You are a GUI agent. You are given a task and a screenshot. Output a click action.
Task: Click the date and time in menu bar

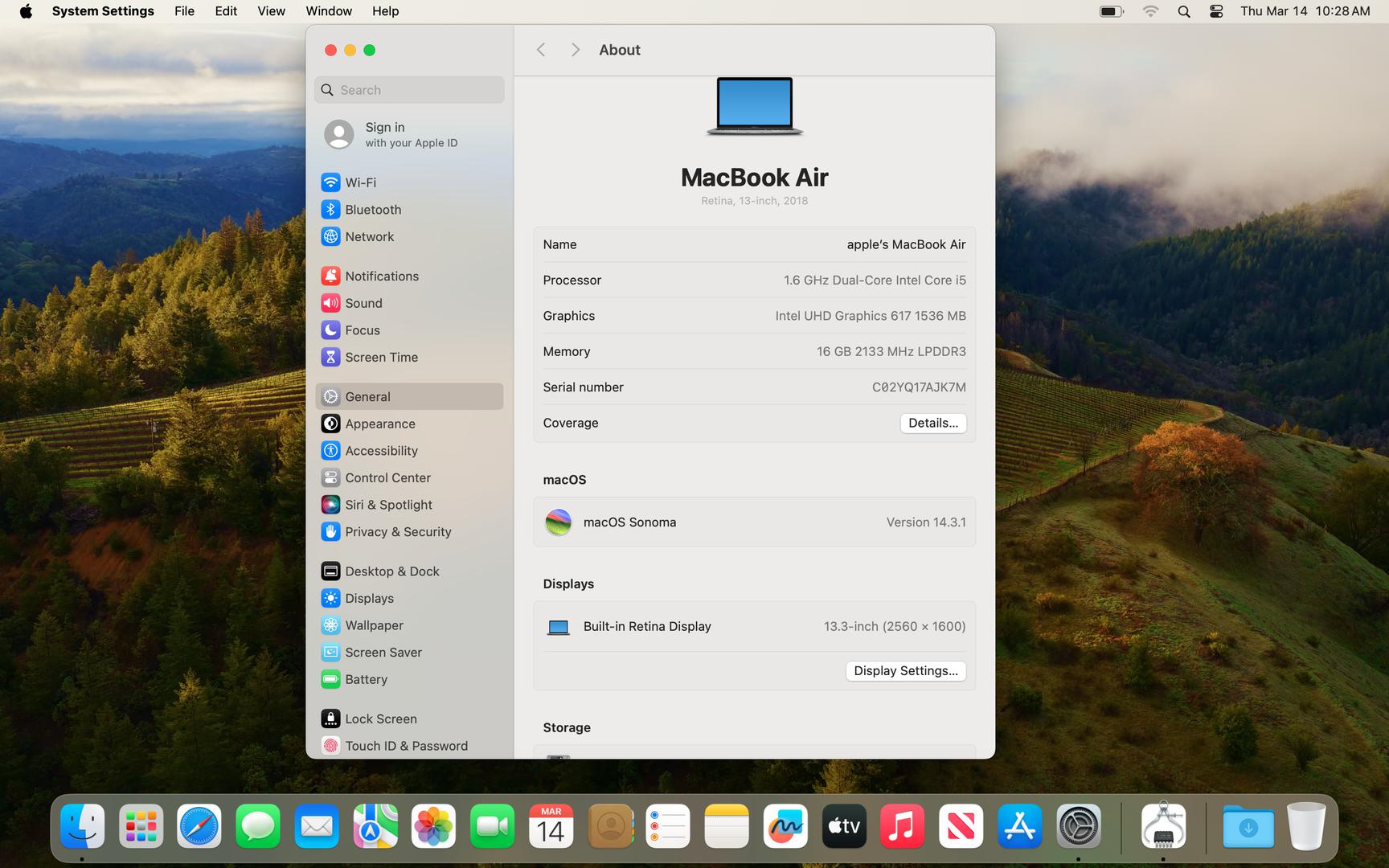pos(1305,11)
